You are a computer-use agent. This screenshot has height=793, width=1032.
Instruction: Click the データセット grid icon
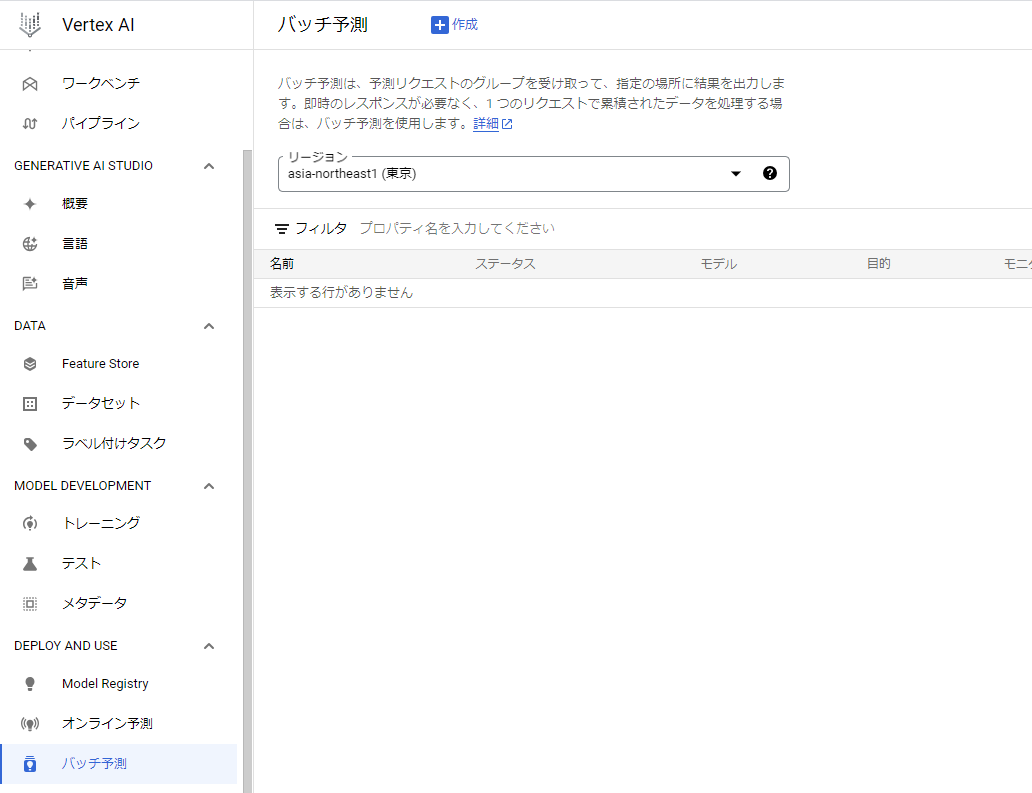(30, 404)
